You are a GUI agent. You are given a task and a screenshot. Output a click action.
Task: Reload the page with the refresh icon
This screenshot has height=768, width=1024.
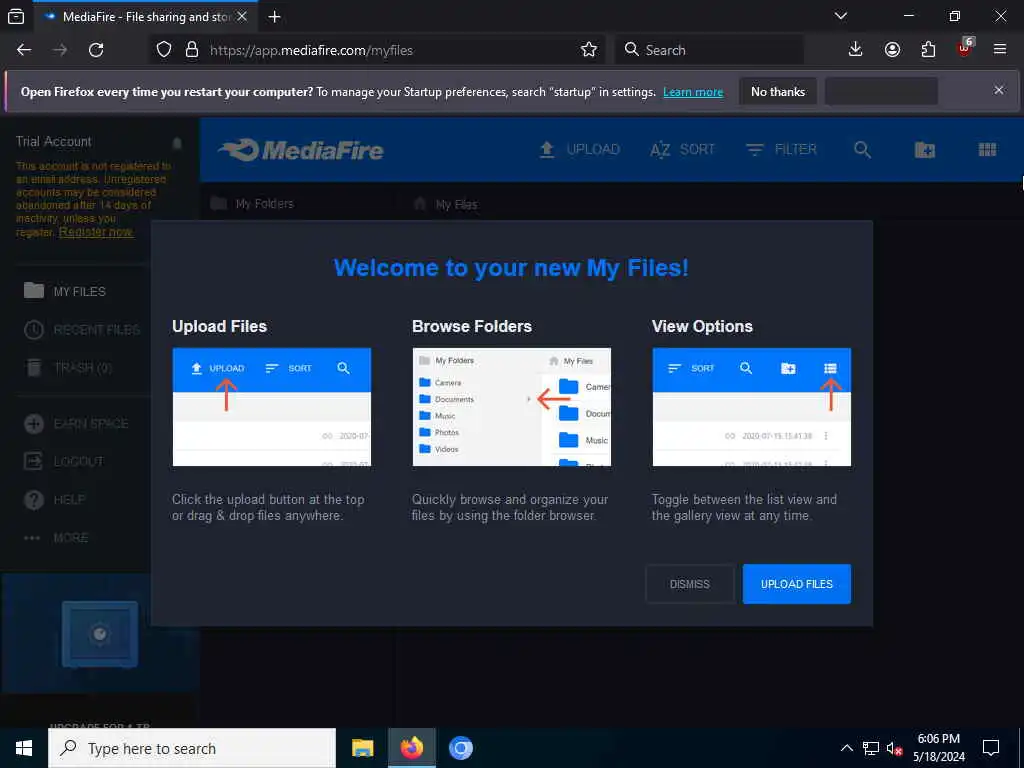point(96,50)
